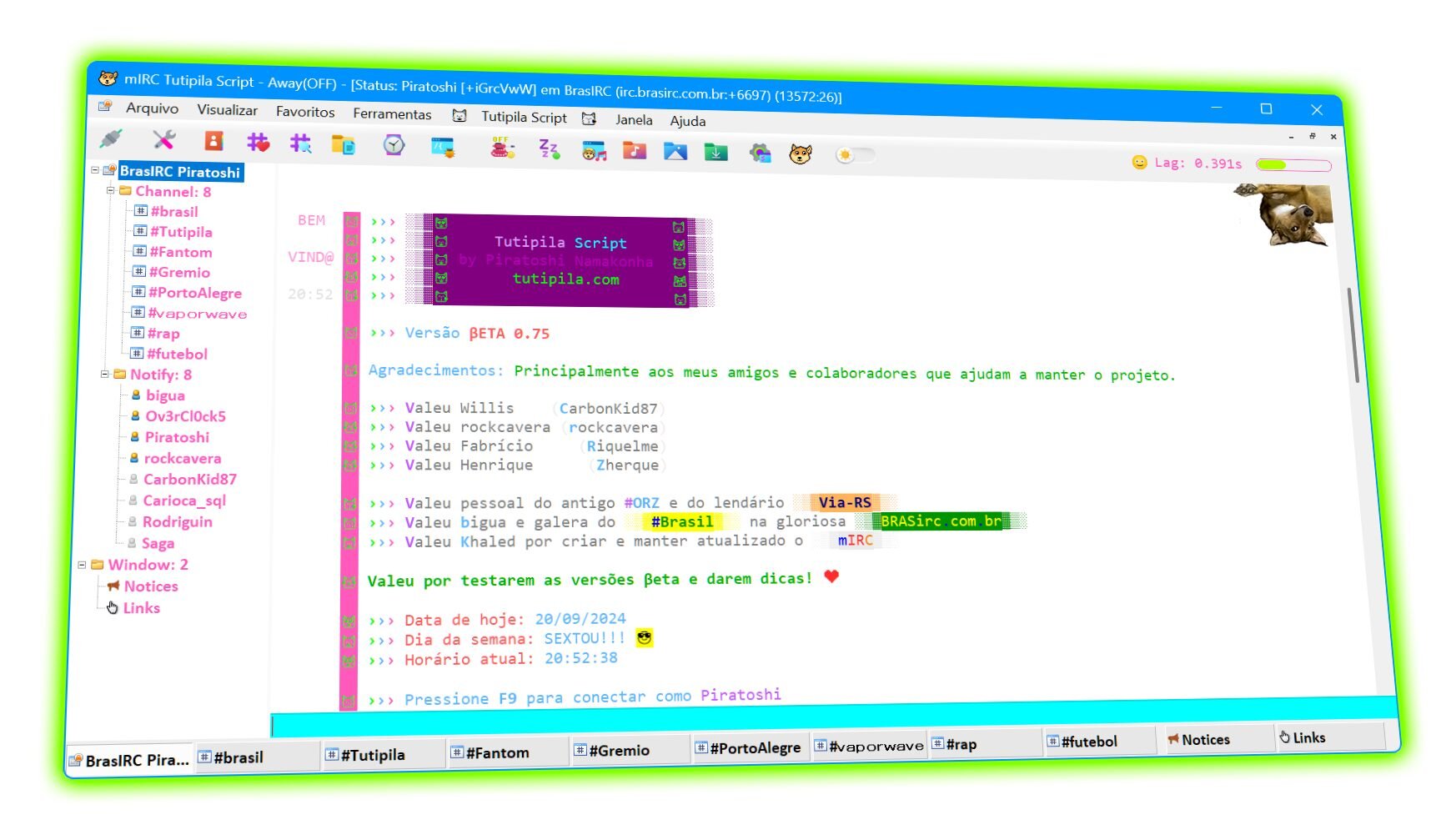1456x830 pixels.
Task: Open the Visualizar menu
Action: (227, 109)
